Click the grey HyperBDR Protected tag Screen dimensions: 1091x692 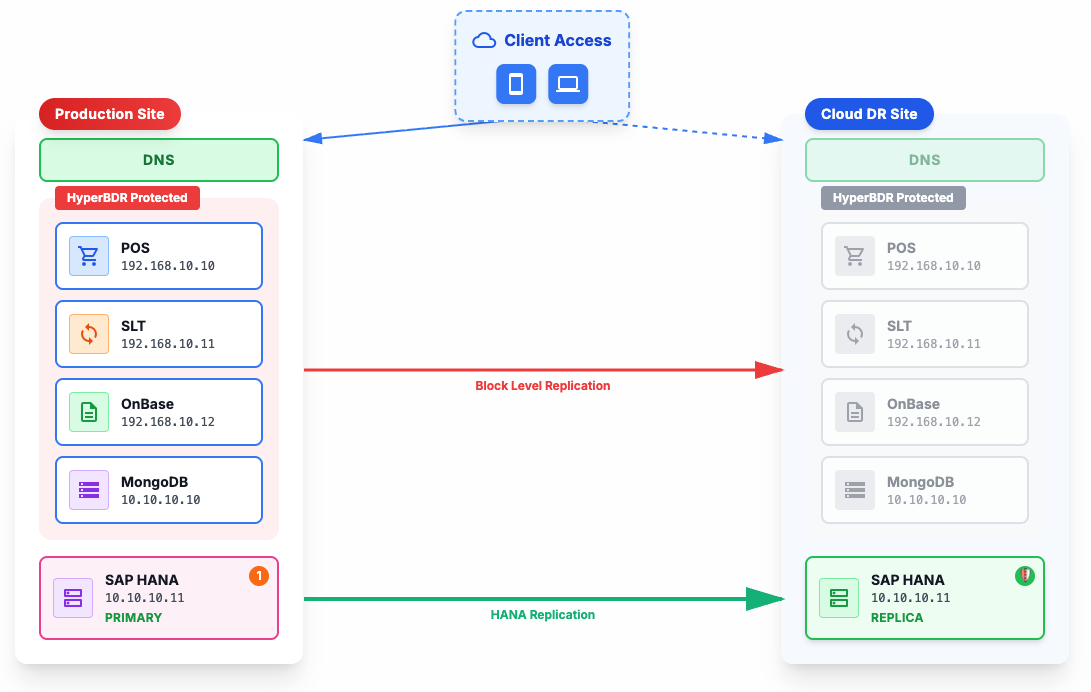[893, 198]
